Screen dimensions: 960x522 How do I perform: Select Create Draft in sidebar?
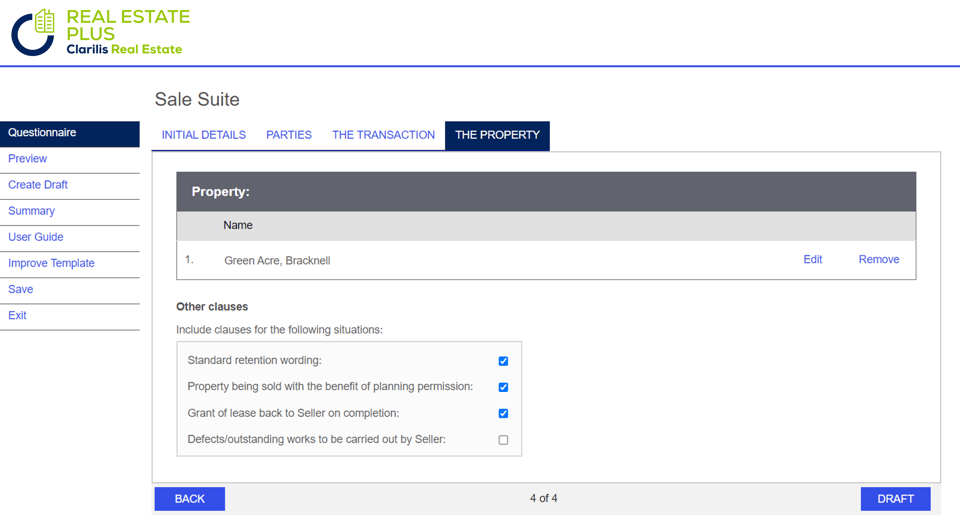(38, 185)
